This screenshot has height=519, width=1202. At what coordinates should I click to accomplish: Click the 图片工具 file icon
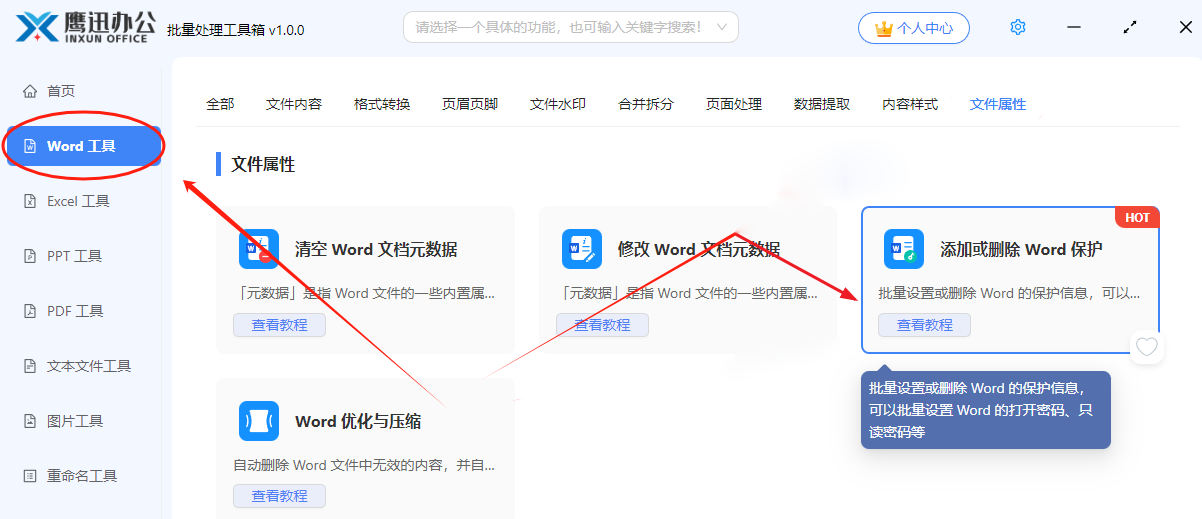(x=30, y=421)
